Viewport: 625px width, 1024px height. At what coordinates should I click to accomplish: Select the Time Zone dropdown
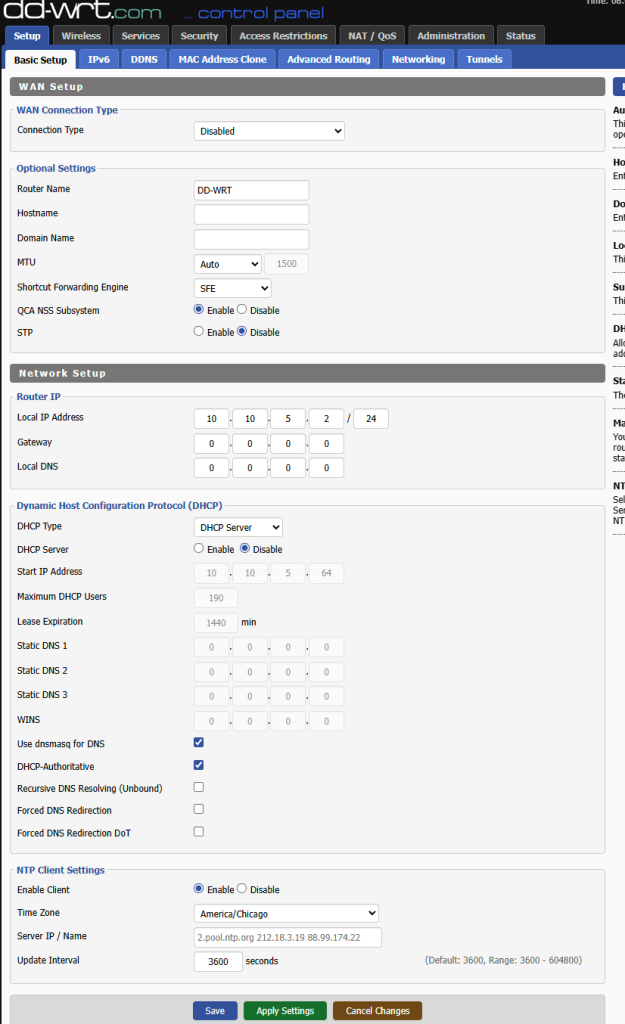[285, 913]
